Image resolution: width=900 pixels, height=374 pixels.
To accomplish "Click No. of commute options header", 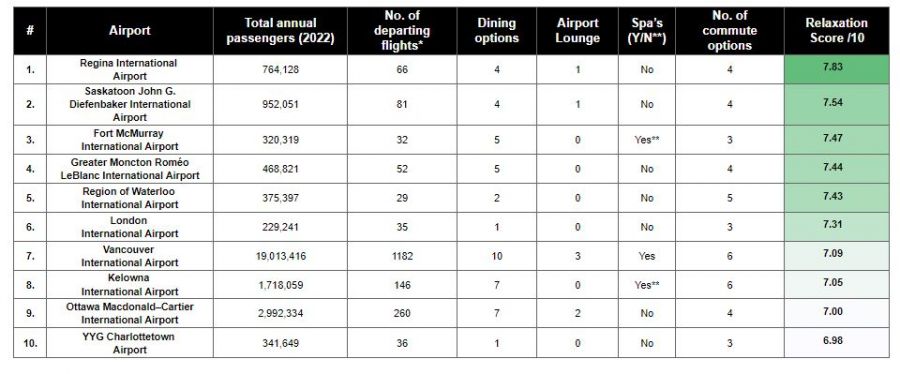I will click(730, 31).
